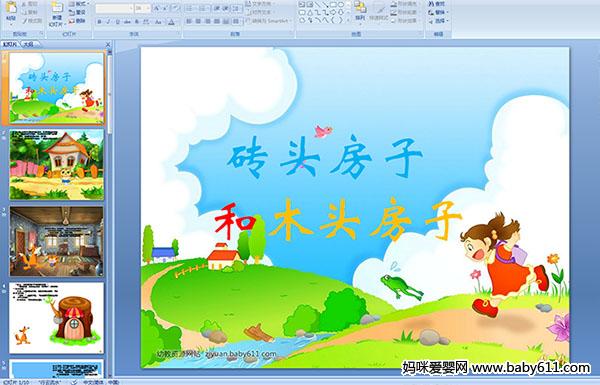Switch to the Slides tab in side pane
Viewport: 600px width, 385px height.
10,44
